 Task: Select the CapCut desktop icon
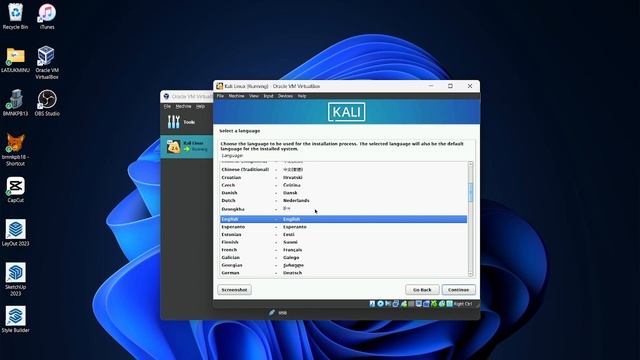[15, 190]
